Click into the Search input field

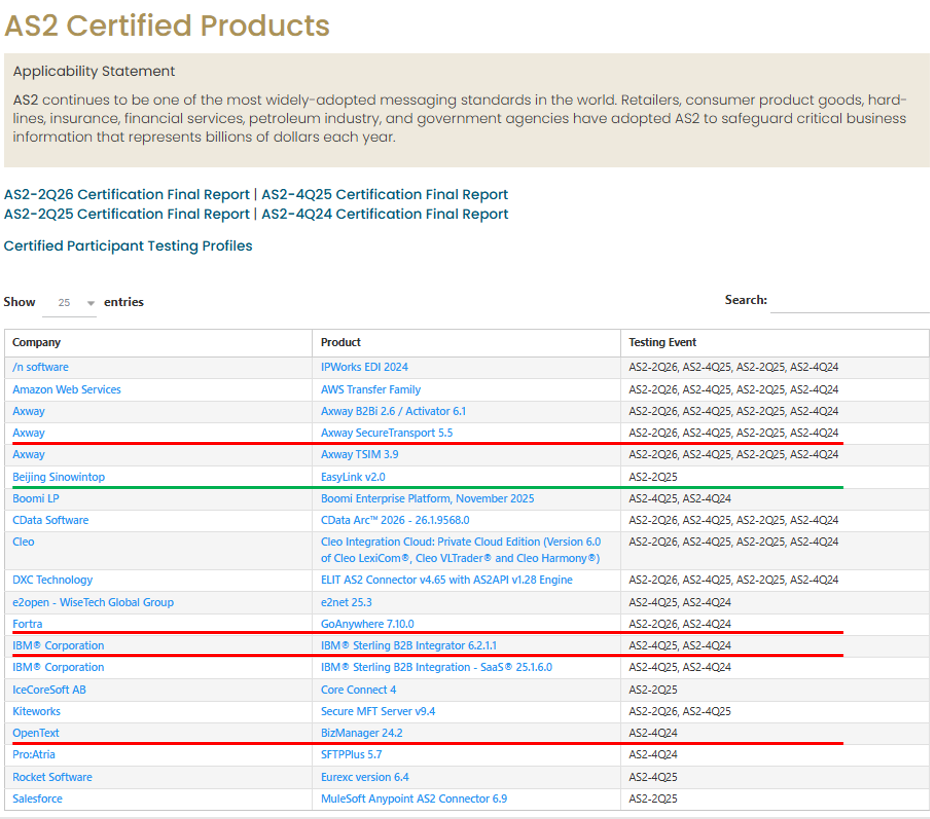pos(849,301)
